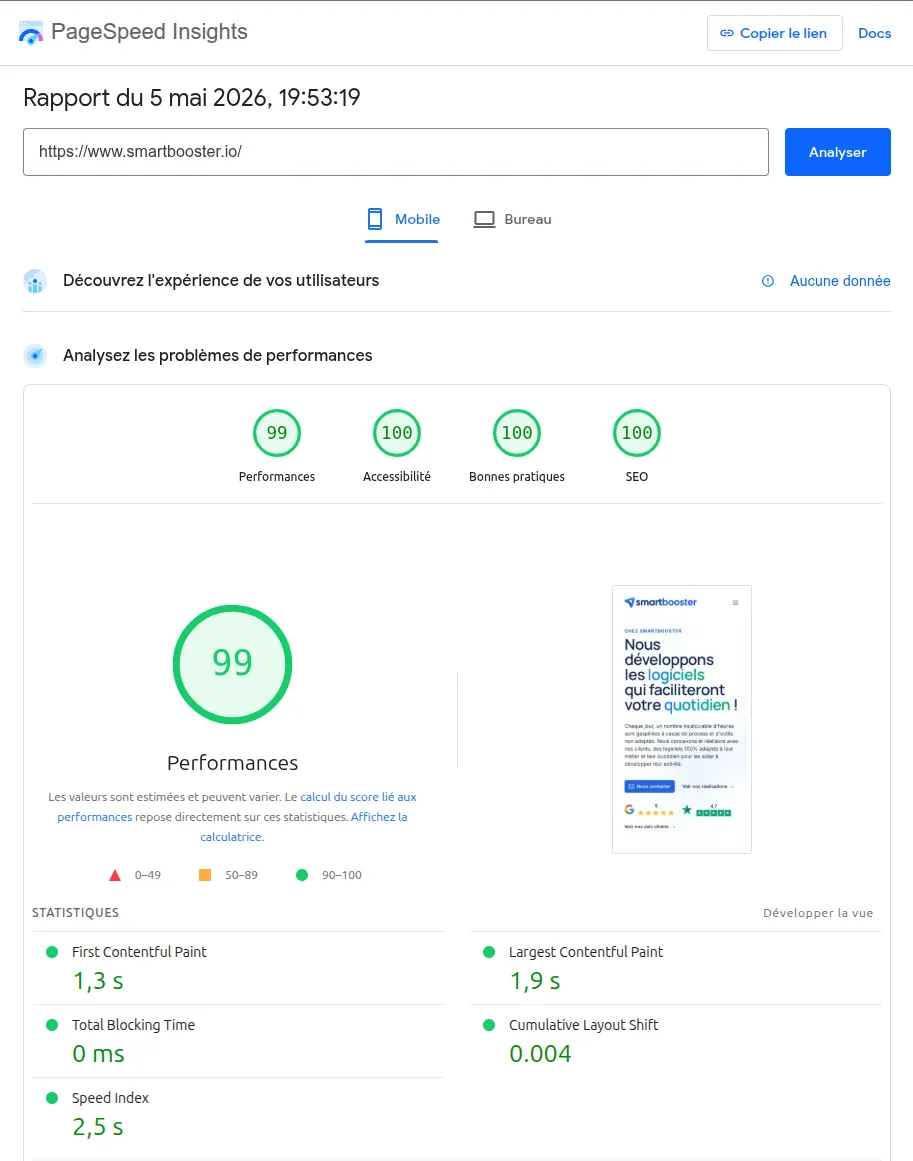Click the performance problems section icon

tap(35, 356)
